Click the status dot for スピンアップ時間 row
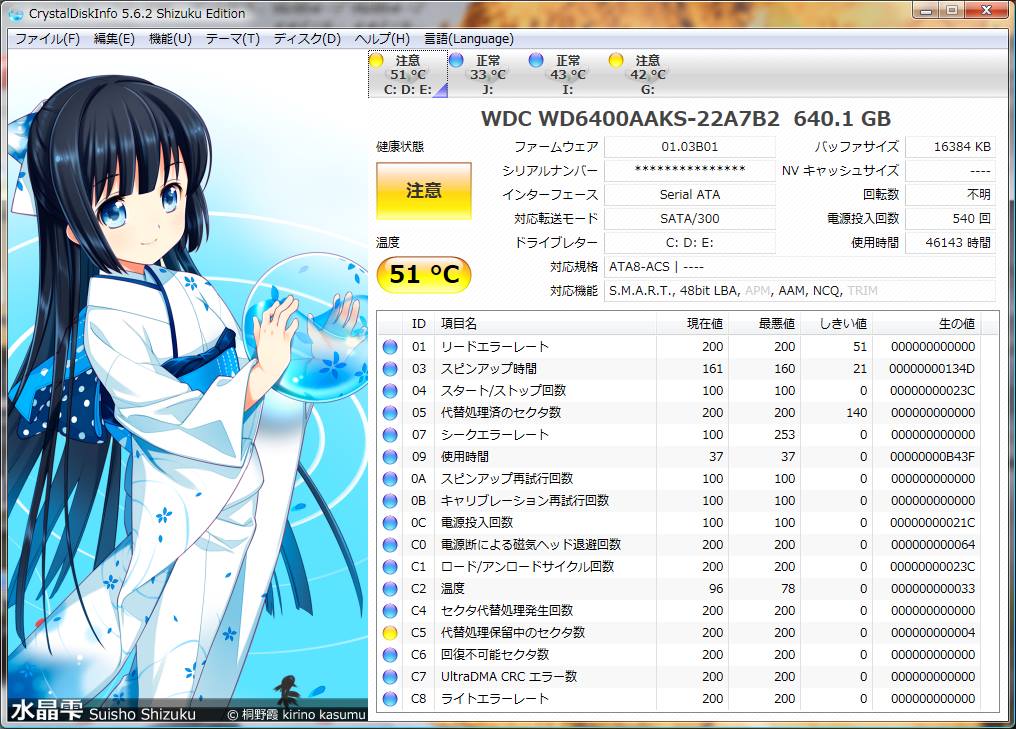 coord(390,369)
